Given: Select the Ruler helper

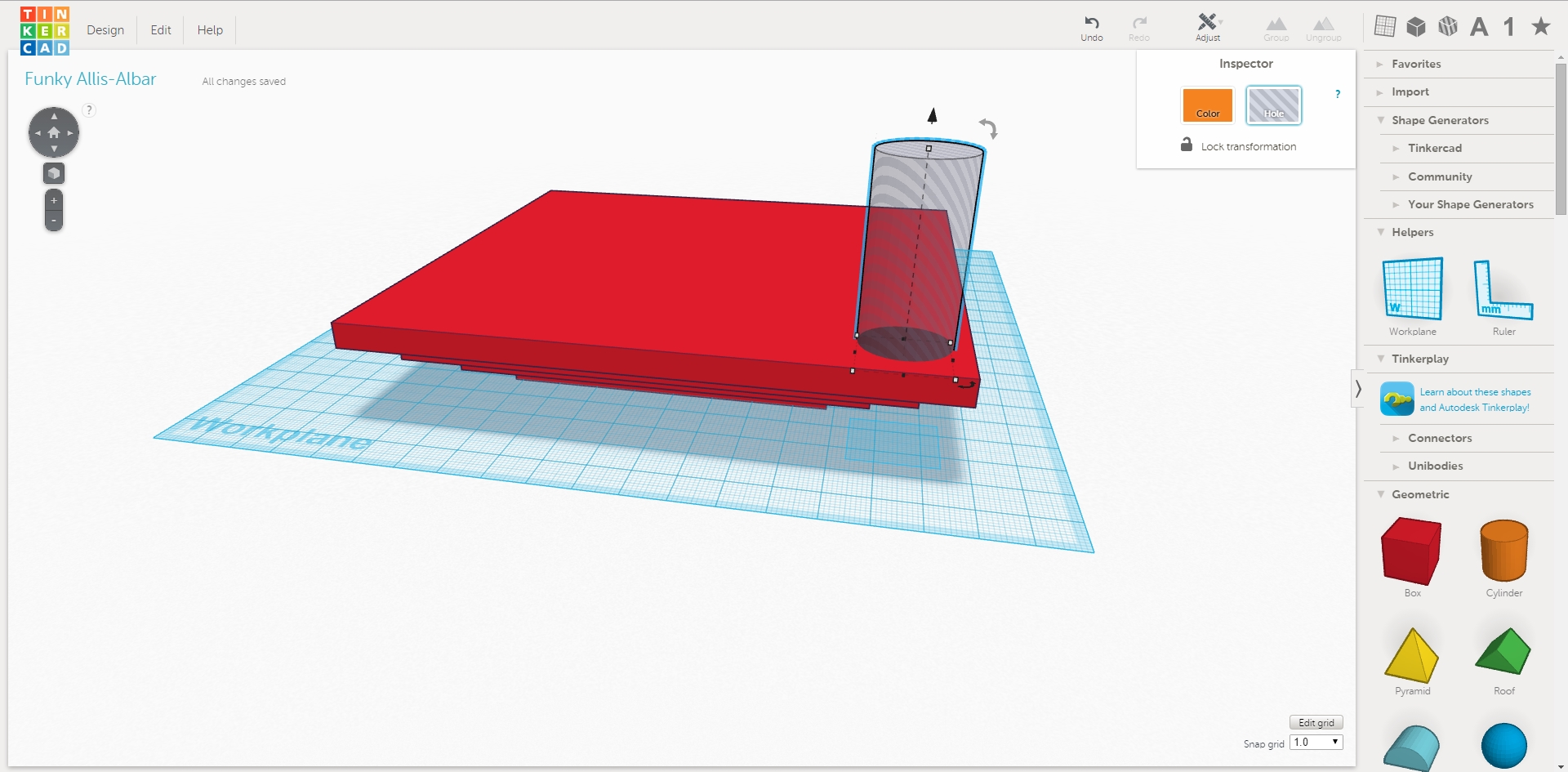Looking at the screenshot, I should click(1503, 297).
